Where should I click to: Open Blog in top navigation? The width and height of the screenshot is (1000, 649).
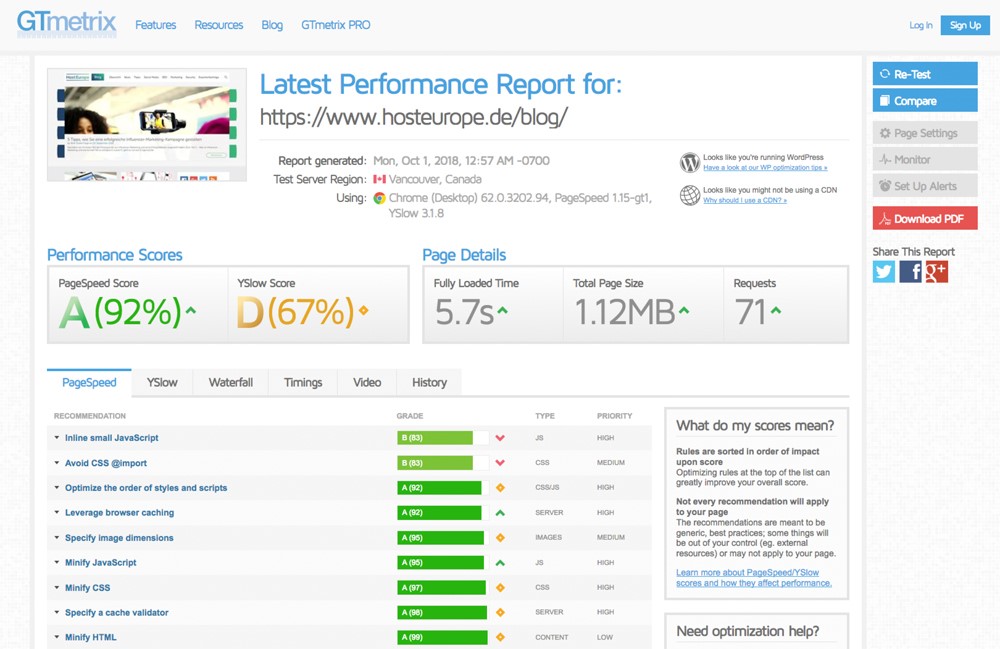click(272, 25)
